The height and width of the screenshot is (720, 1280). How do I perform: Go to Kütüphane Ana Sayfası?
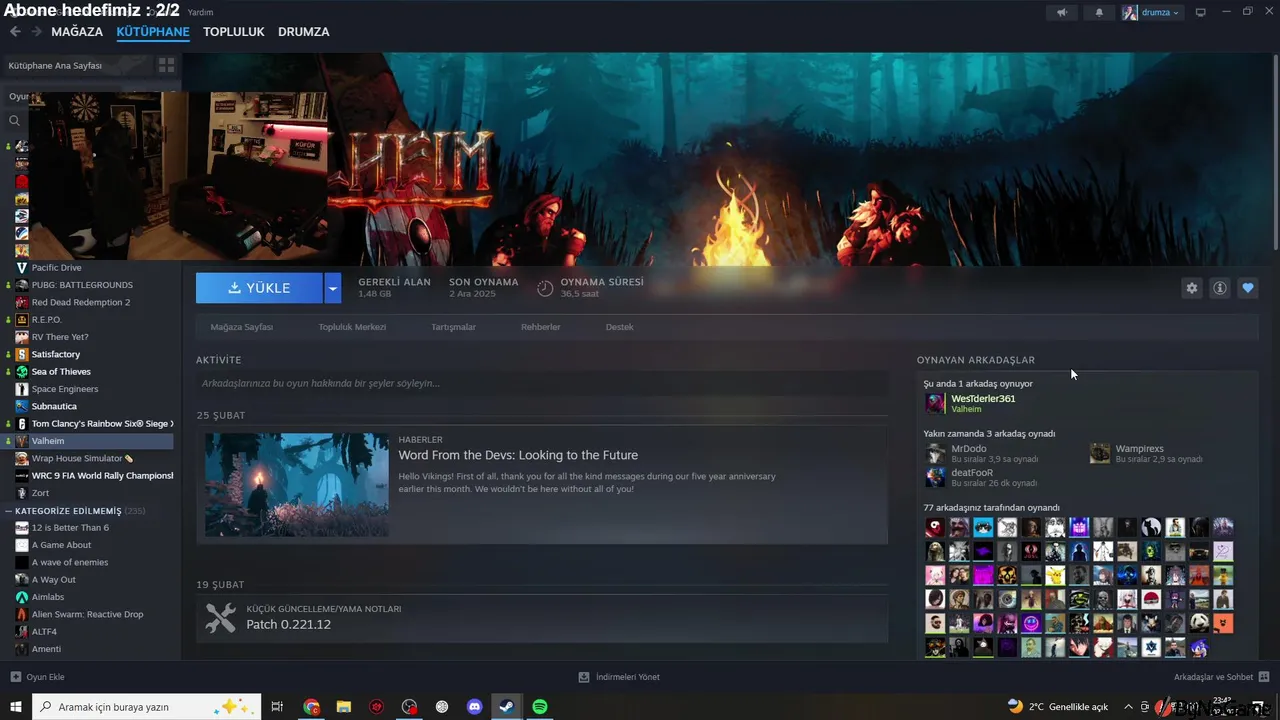coord(55,65)
